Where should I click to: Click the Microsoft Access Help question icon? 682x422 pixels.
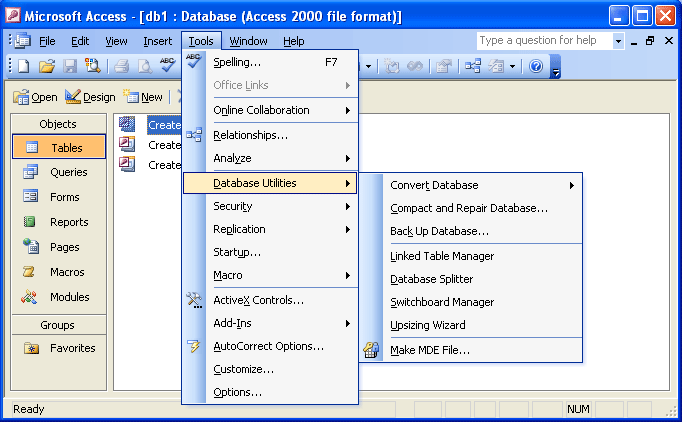pos(536,66)
